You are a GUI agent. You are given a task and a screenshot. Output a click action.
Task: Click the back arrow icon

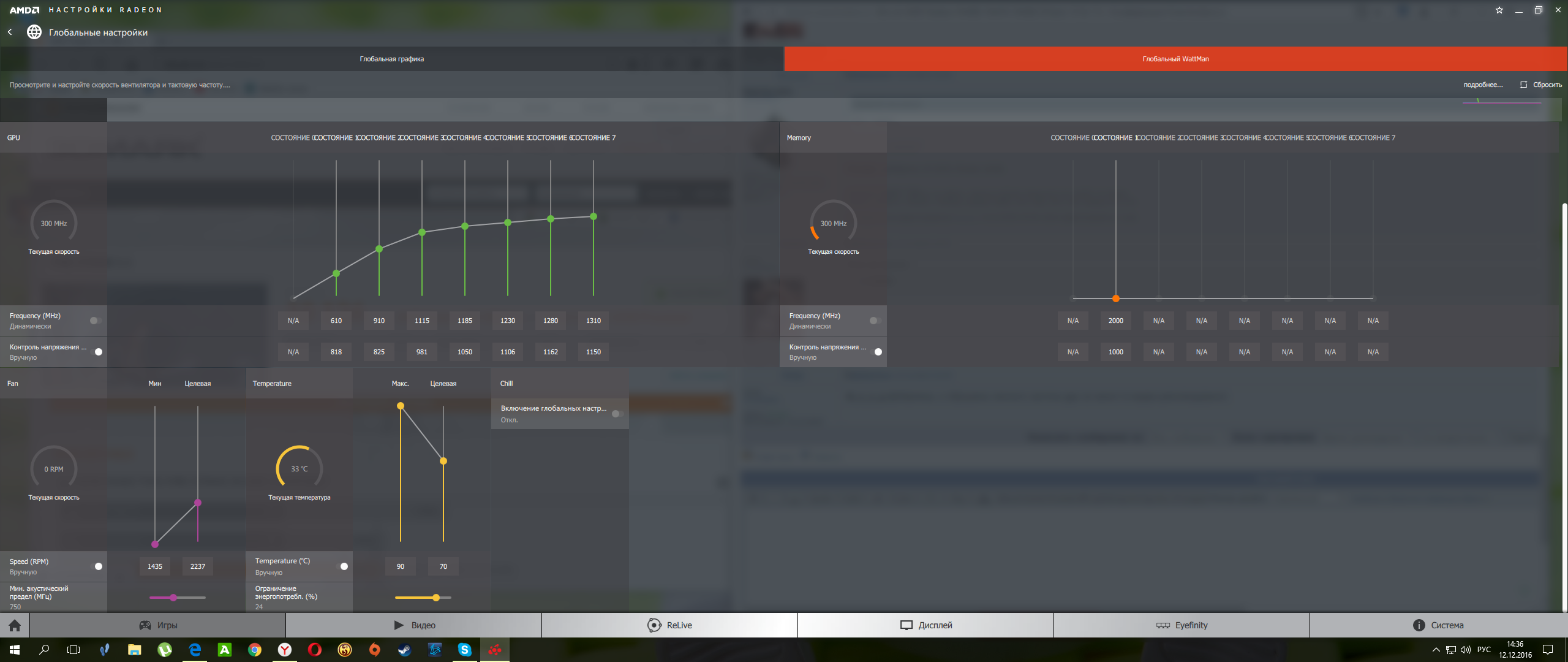point(10,32)
